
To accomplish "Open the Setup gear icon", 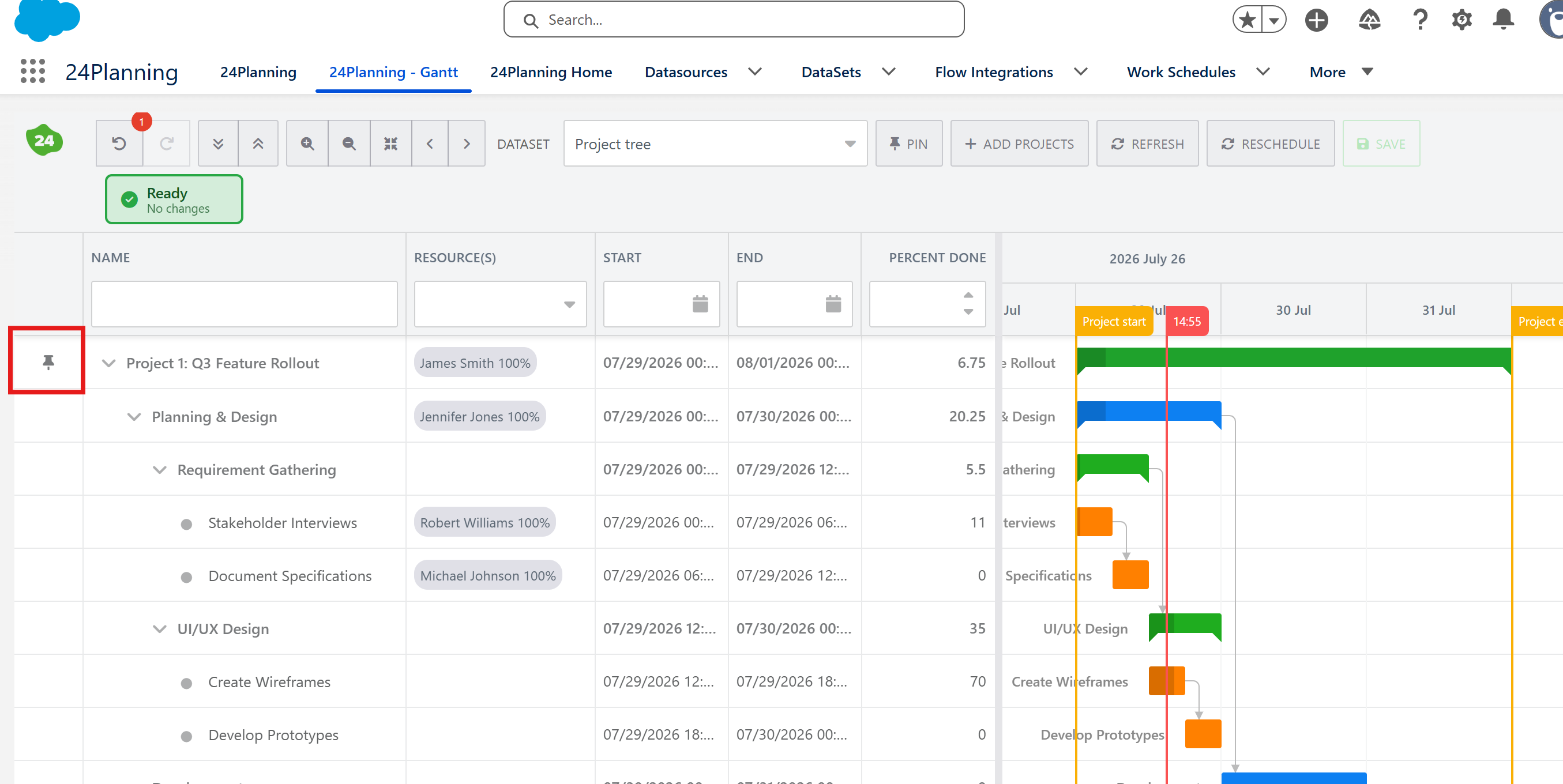I will click(x=1461, y=20).
